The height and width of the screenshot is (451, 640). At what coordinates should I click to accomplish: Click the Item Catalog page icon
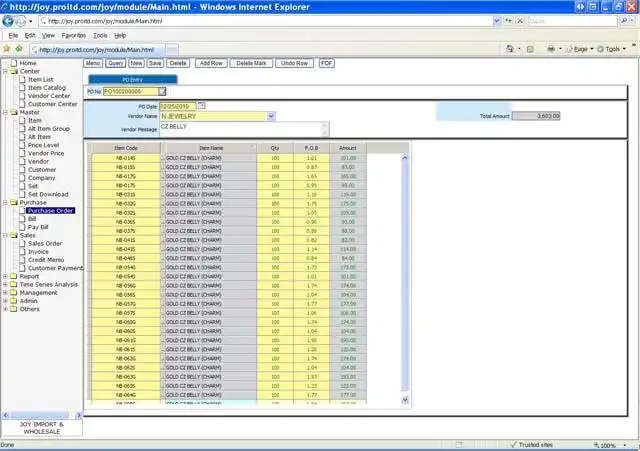(x=22, y=87)
